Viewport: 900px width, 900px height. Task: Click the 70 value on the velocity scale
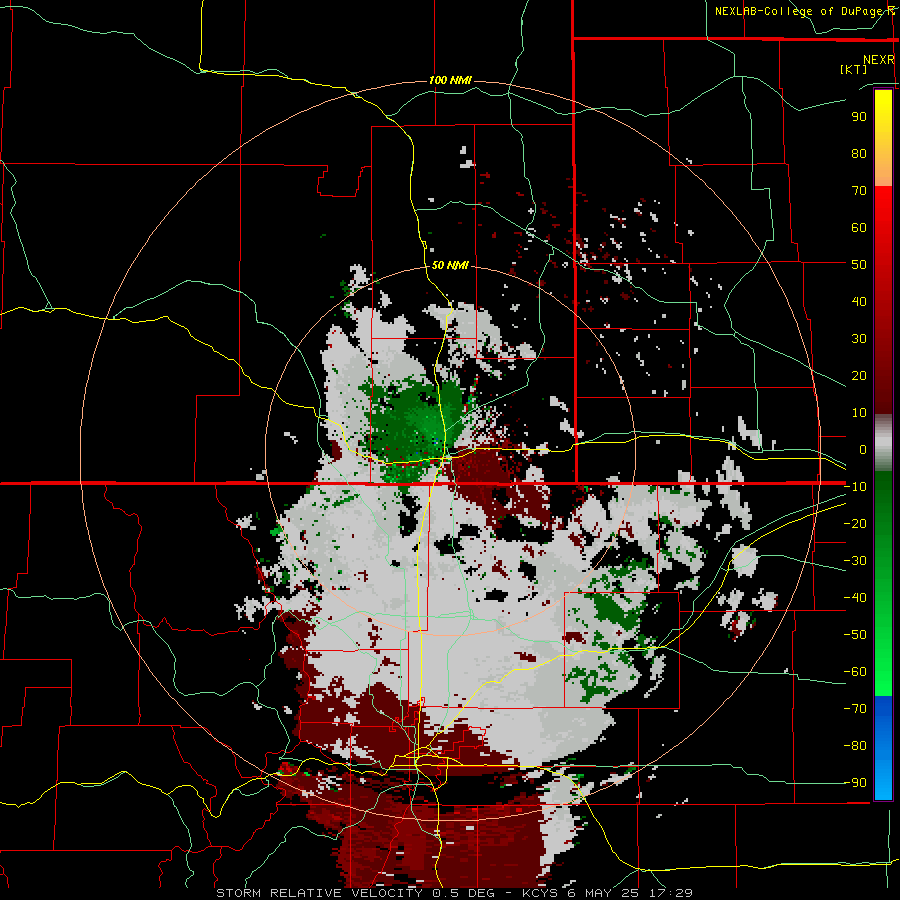tap(859, 191)
